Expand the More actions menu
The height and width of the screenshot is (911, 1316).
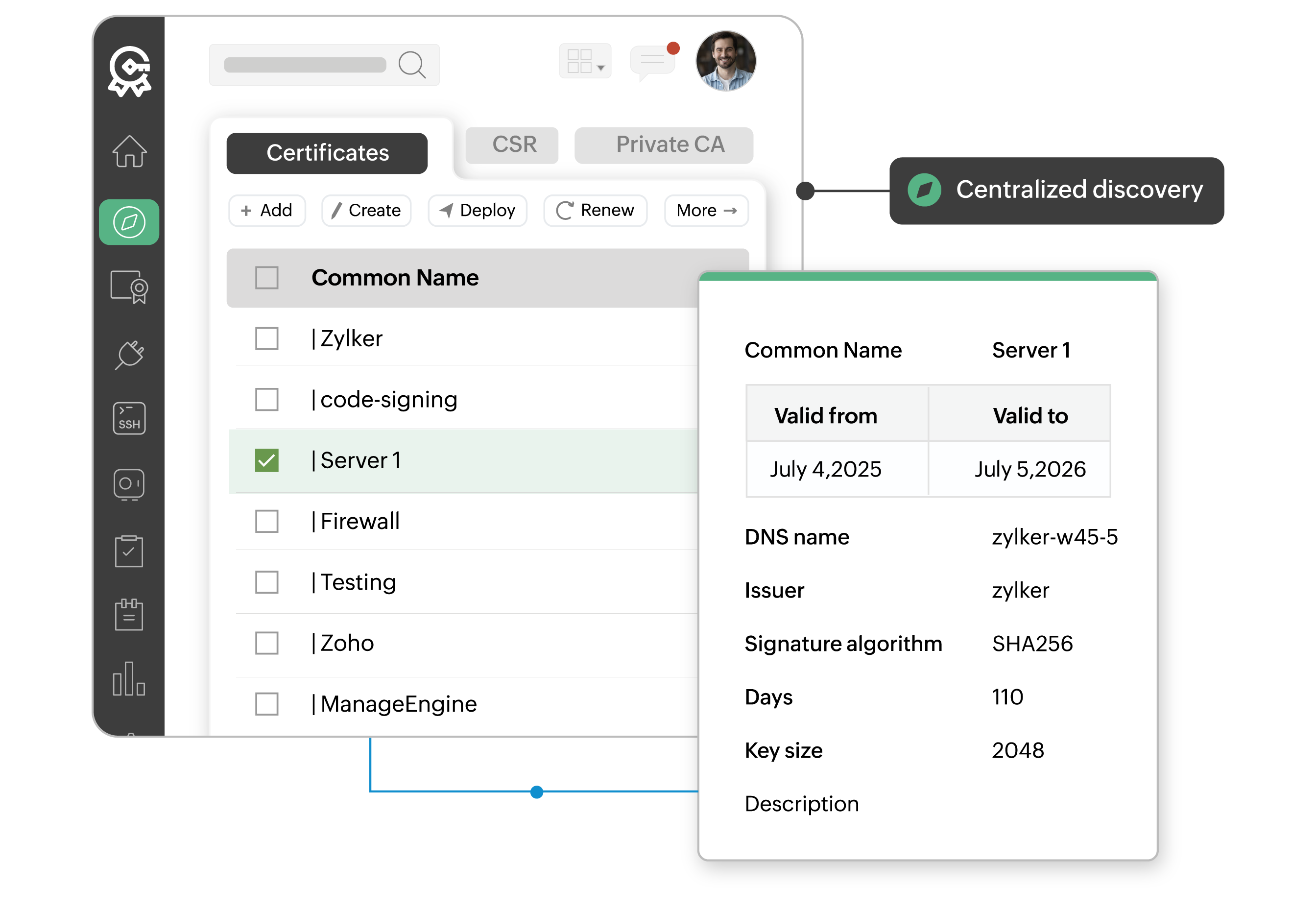(706, 211)
